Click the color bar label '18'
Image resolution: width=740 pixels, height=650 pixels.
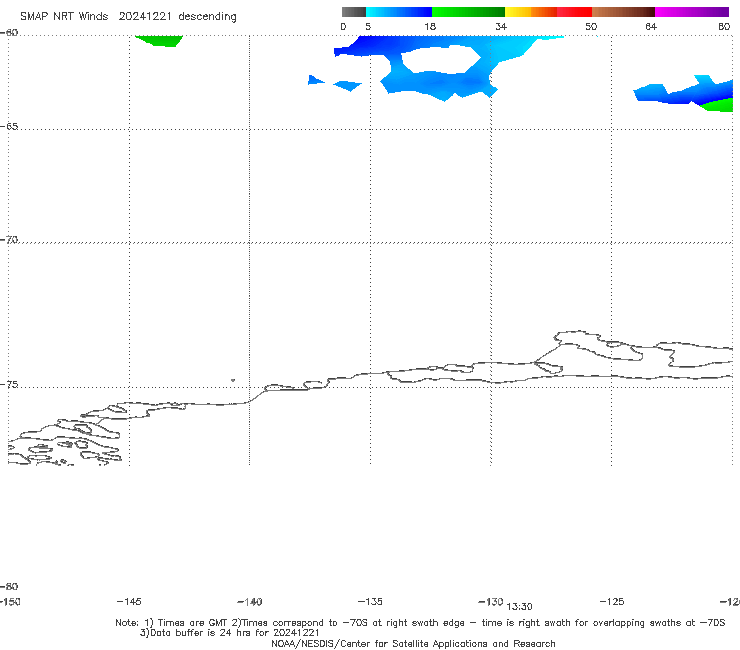click(x=430, y=27)
